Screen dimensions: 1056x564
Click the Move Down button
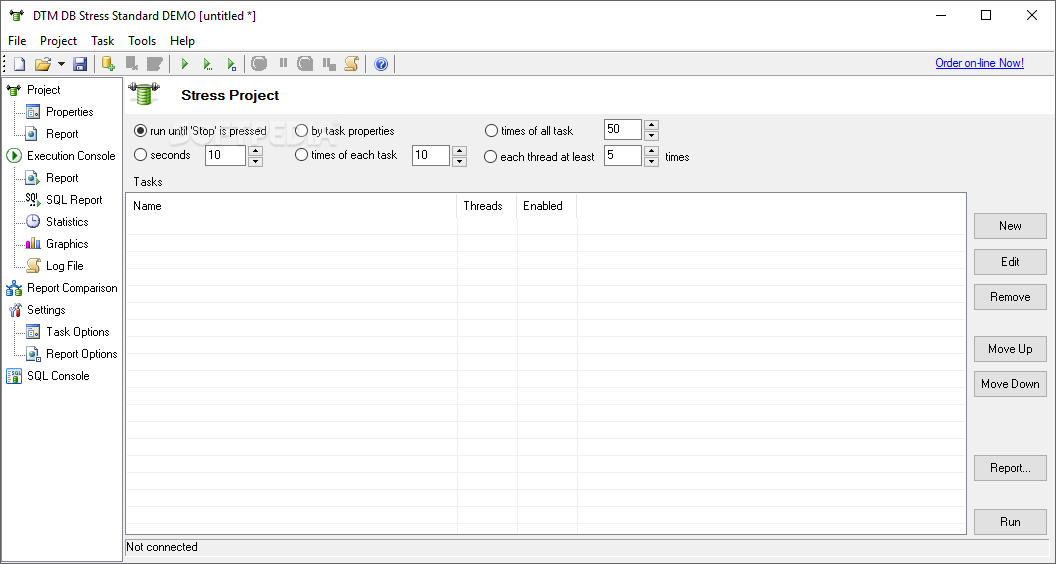pyautogui.click(x=1010, y=384)
